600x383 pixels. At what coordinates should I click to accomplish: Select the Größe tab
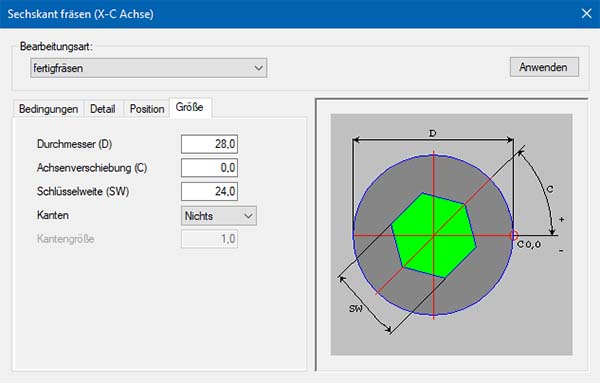pos(190,108)
